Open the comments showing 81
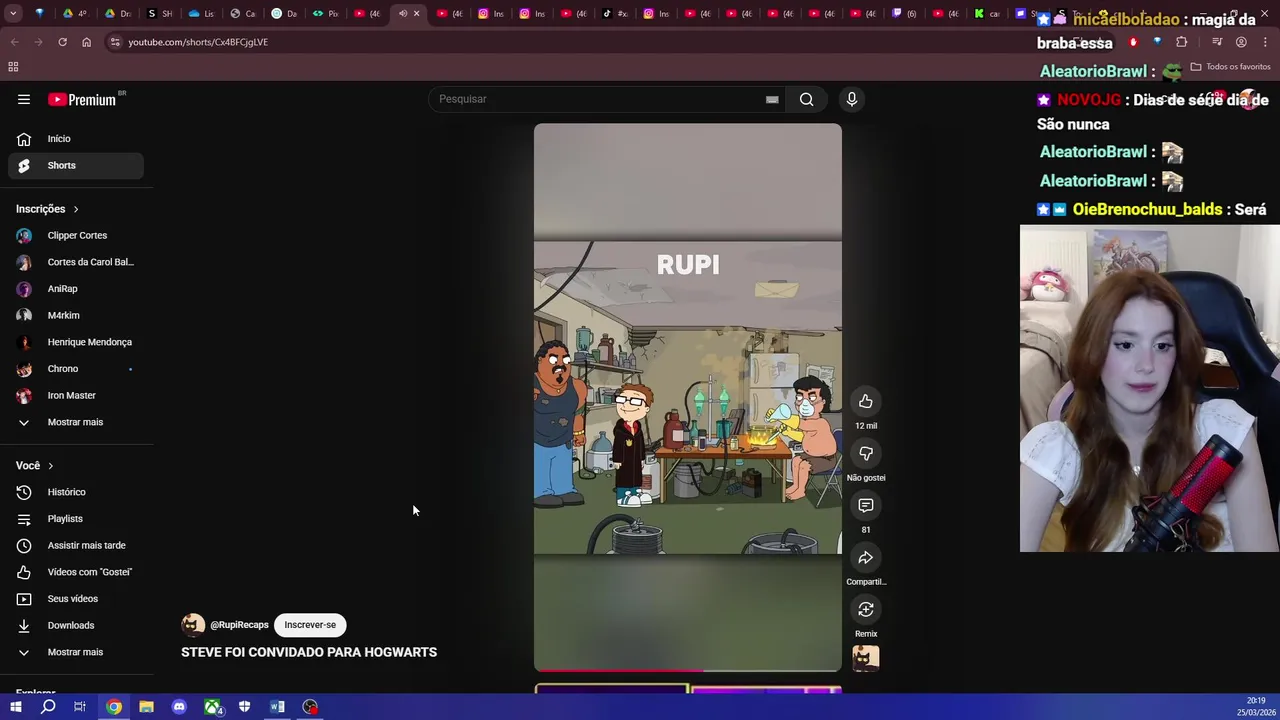This screenshot has width=1280, height=720. point(866,505)
